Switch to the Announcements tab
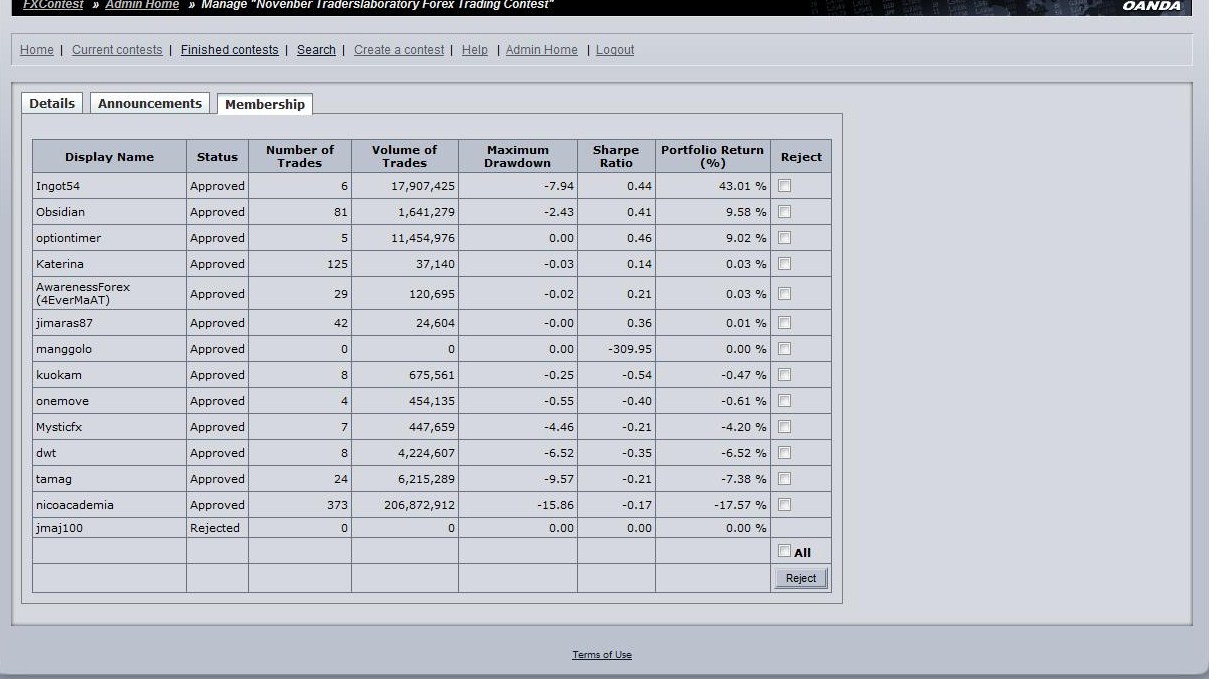Viewport: 1209px width, 679px height. (x=150, y=103)
